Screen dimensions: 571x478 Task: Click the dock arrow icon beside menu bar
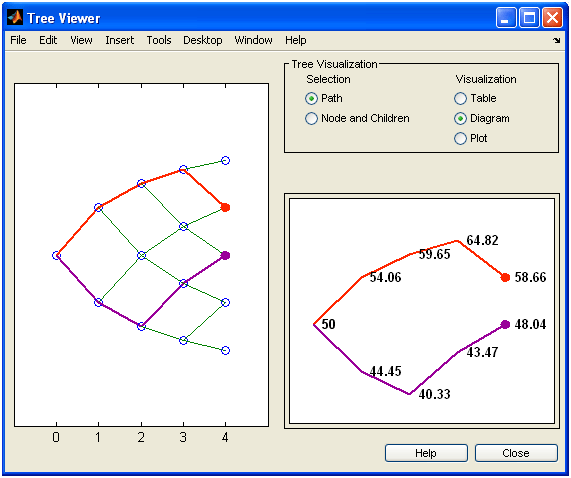[x=556, y=40]
